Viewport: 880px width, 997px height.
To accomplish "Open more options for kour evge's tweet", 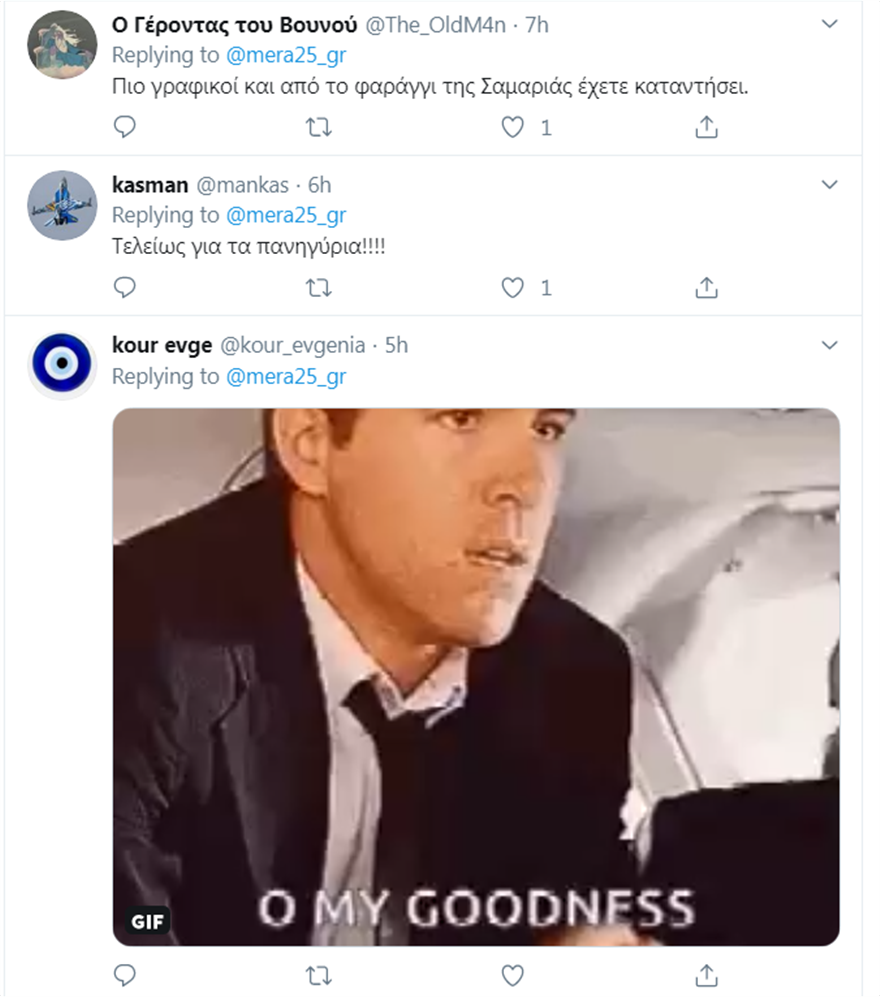I will [829, 345].
